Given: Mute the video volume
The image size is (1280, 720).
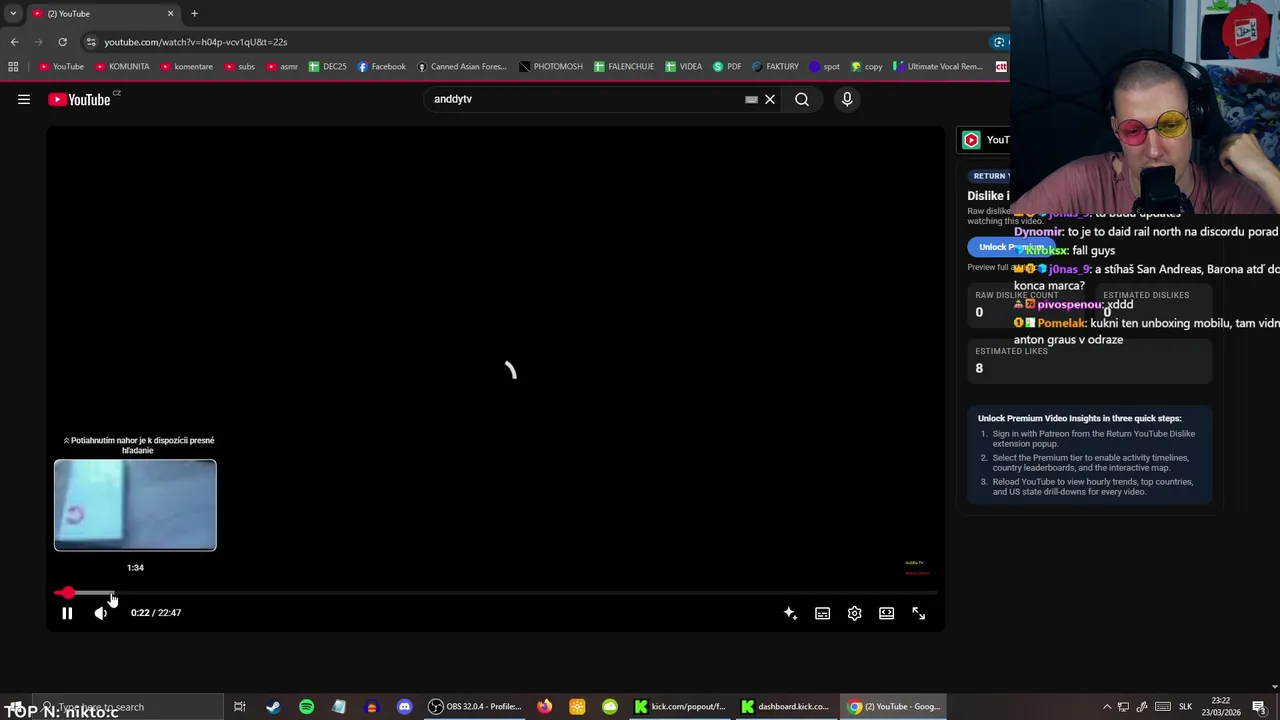Looking at the screenshot, I should tap(101, 613).
